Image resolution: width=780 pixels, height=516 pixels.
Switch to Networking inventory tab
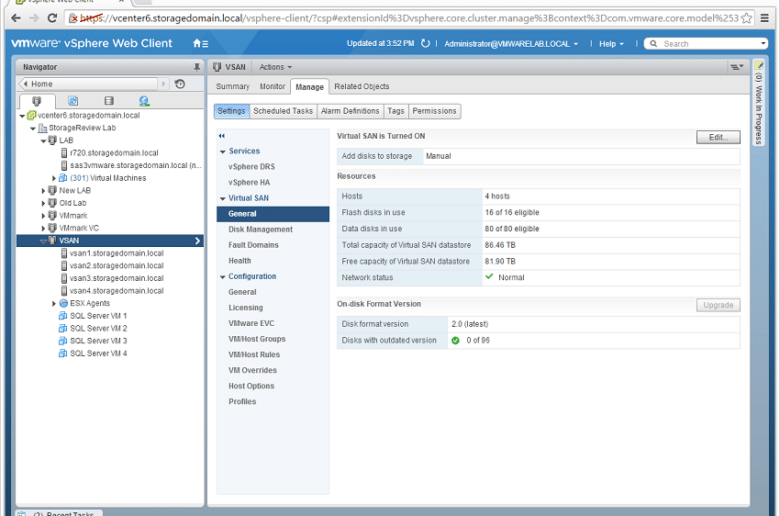click(144, 101)
